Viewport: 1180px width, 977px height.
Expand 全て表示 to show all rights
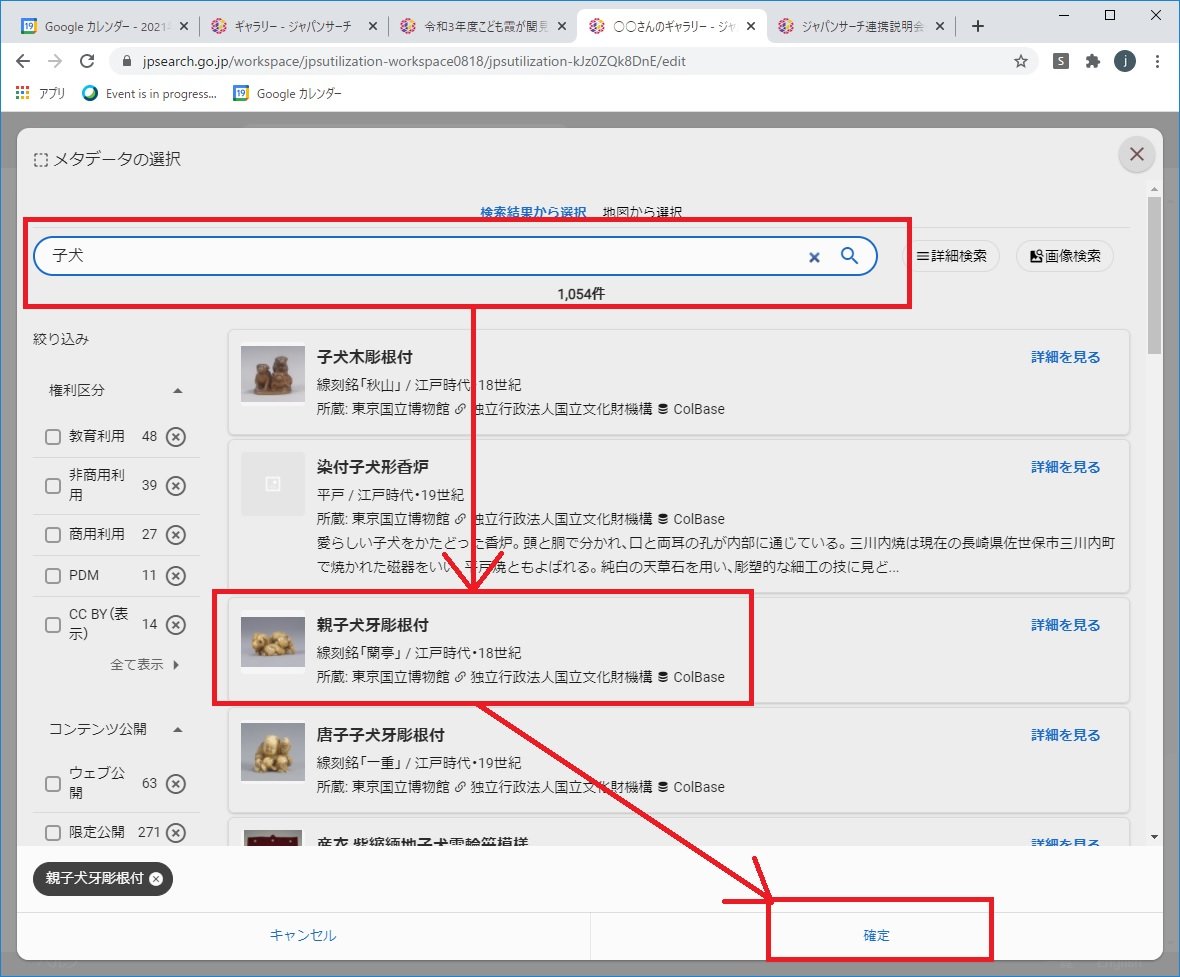pyautogui.click(x=144, y=664)
